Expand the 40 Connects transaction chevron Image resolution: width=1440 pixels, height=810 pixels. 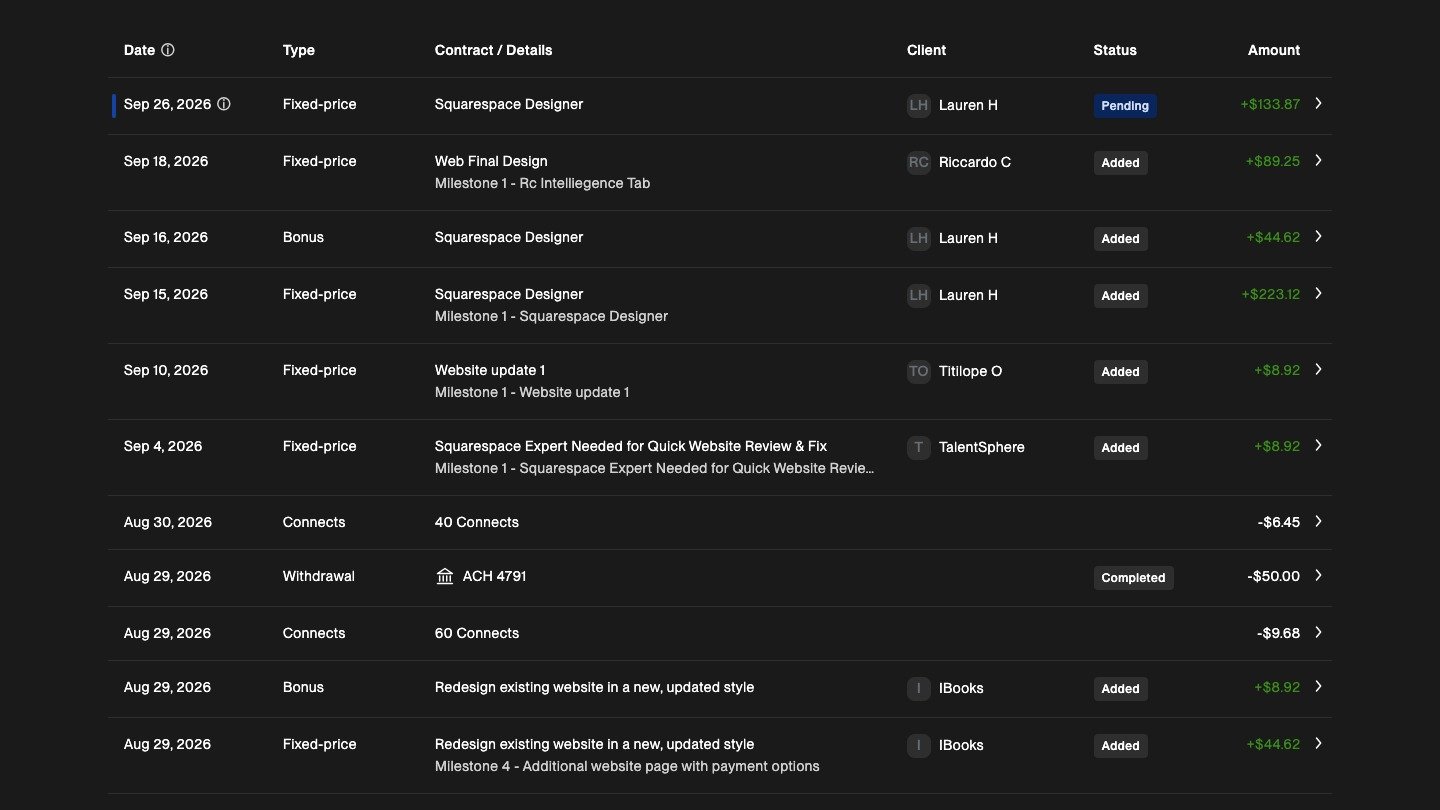pos(1318,521)
